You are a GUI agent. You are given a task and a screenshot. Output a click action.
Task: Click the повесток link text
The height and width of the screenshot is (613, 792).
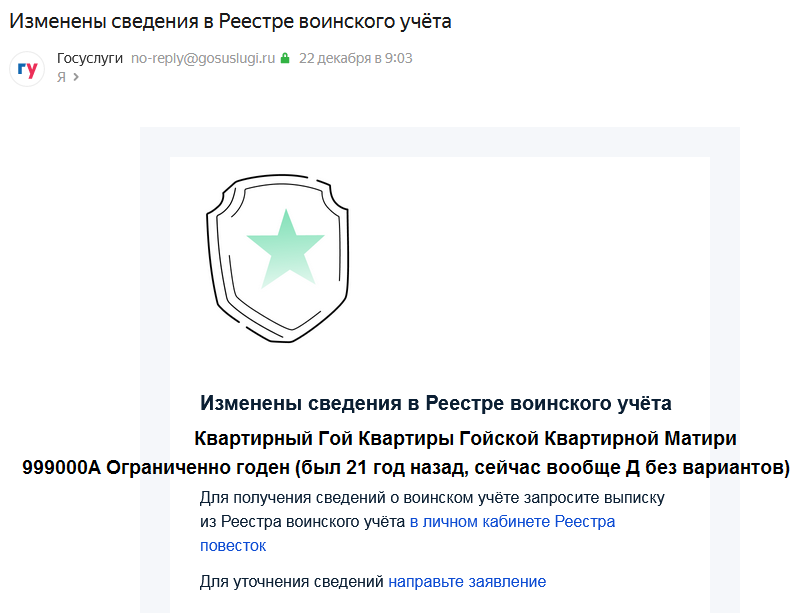pos(232,546)
